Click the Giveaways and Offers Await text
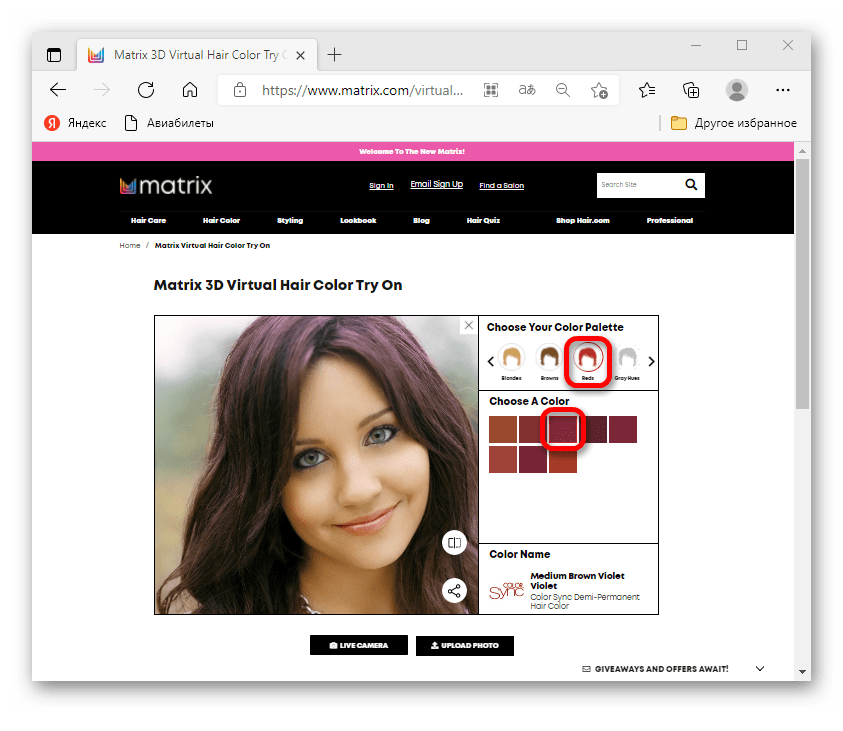The image size is (843, 731). (661, 669)
